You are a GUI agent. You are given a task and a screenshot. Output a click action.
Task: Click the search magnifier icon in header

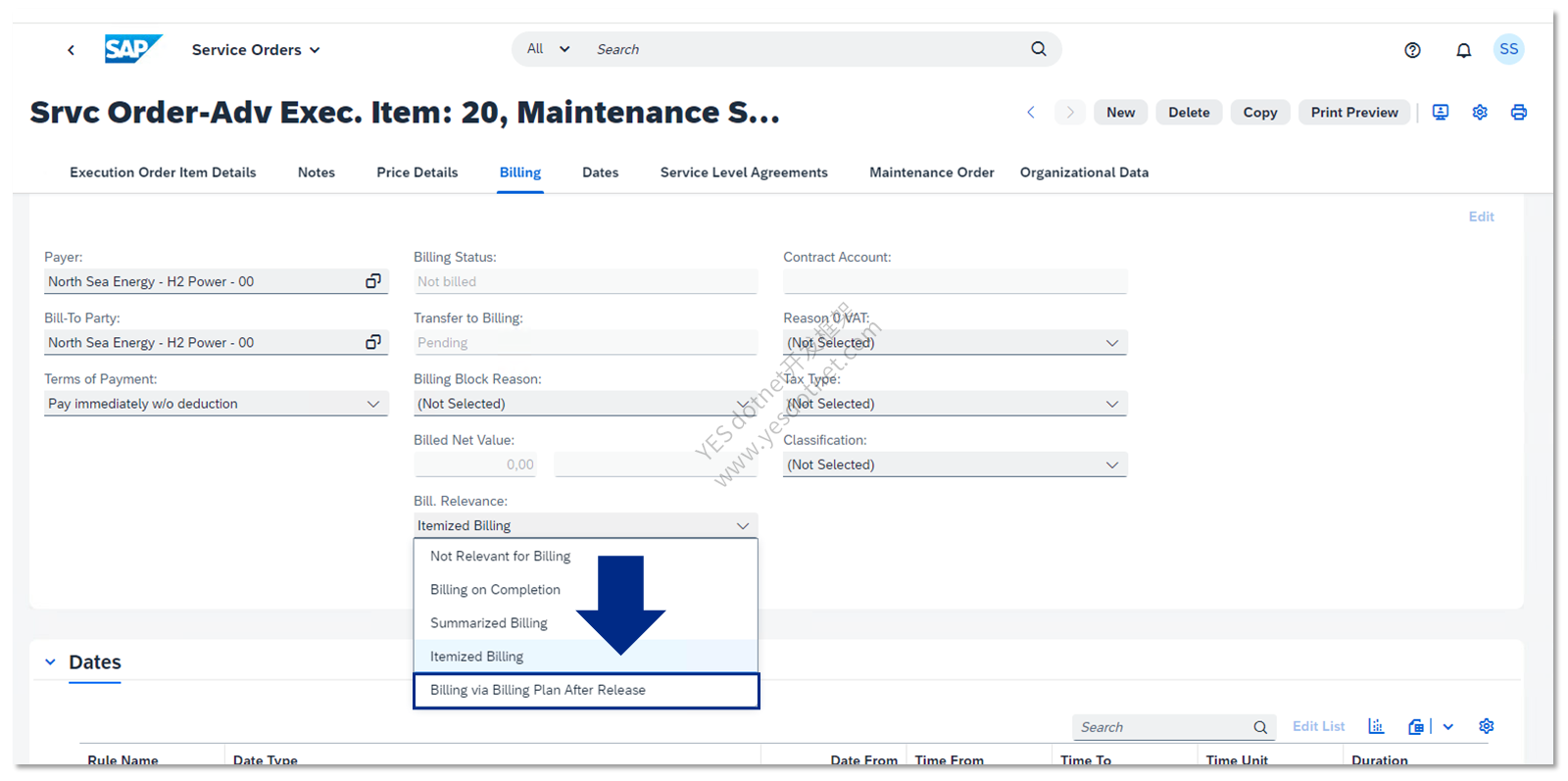tap(1039, 49)
